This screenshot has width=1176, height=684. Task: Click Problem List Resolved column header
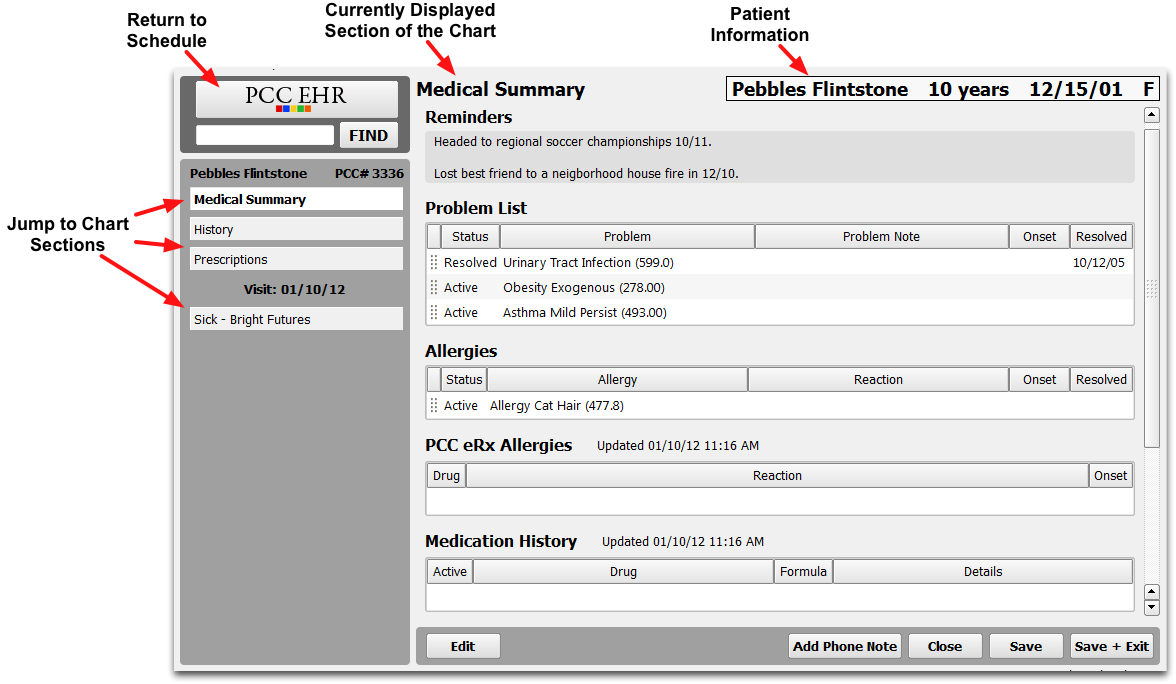(x=1101, y=237)
